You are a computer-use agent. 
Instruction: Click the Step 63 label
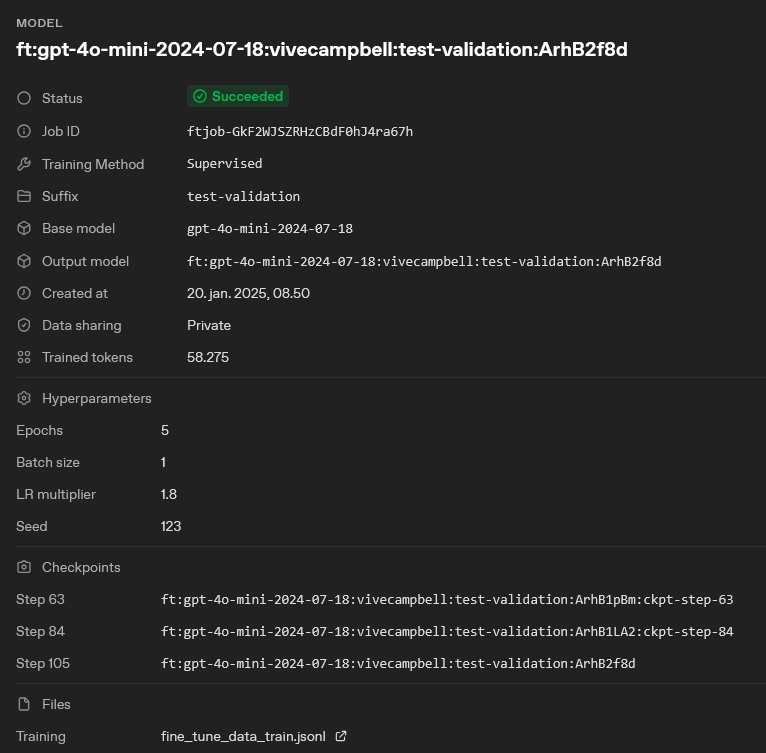[40, 600]
